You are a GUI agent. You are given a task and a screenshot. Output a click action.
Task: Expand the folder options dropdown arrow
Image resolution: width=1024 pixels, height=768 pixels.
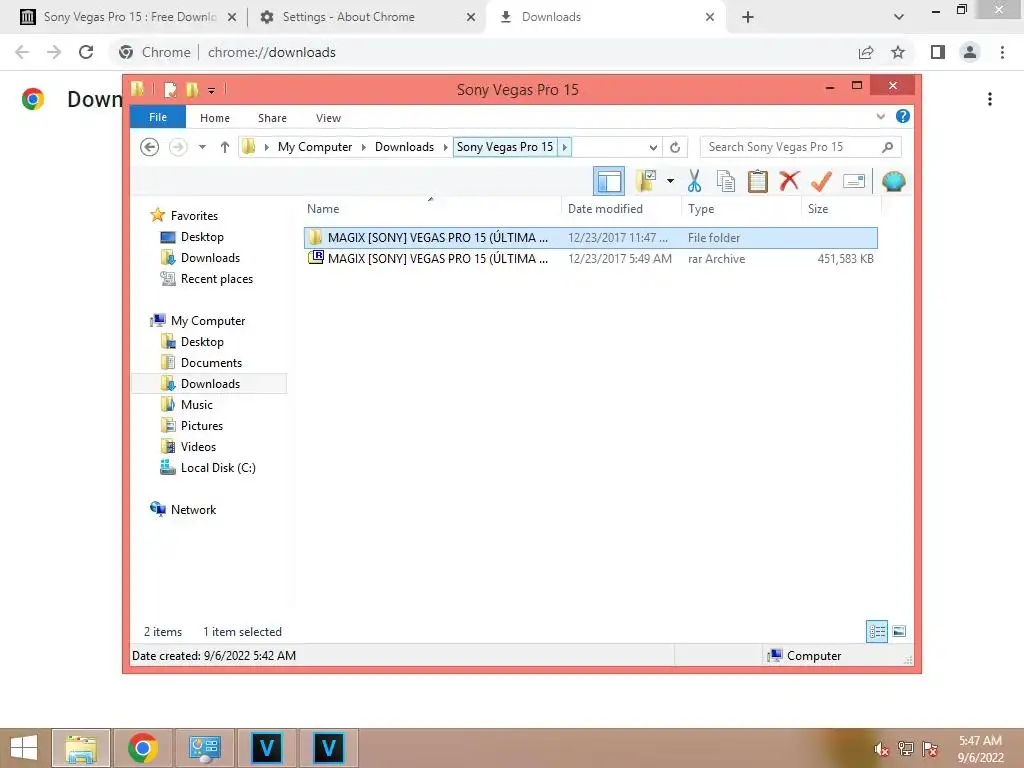670,181
